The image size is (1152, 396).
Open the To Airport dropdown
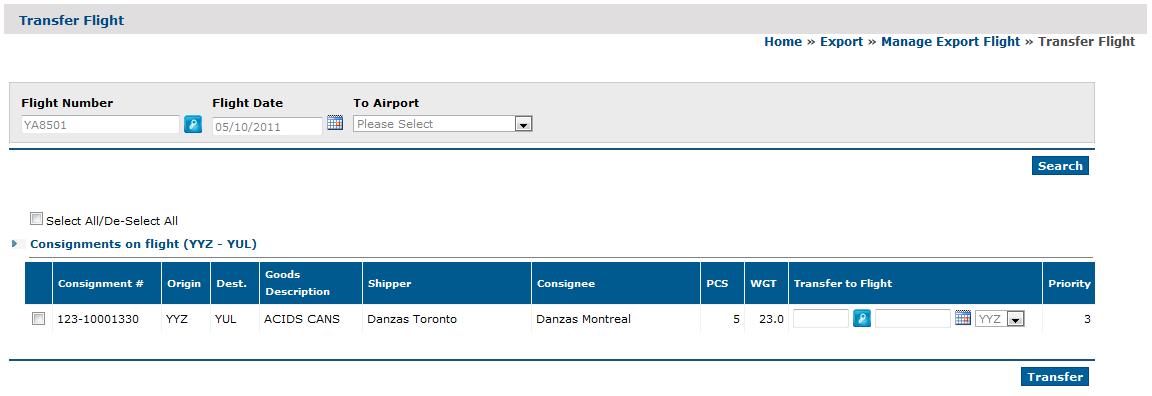click(x=442, y=124)
